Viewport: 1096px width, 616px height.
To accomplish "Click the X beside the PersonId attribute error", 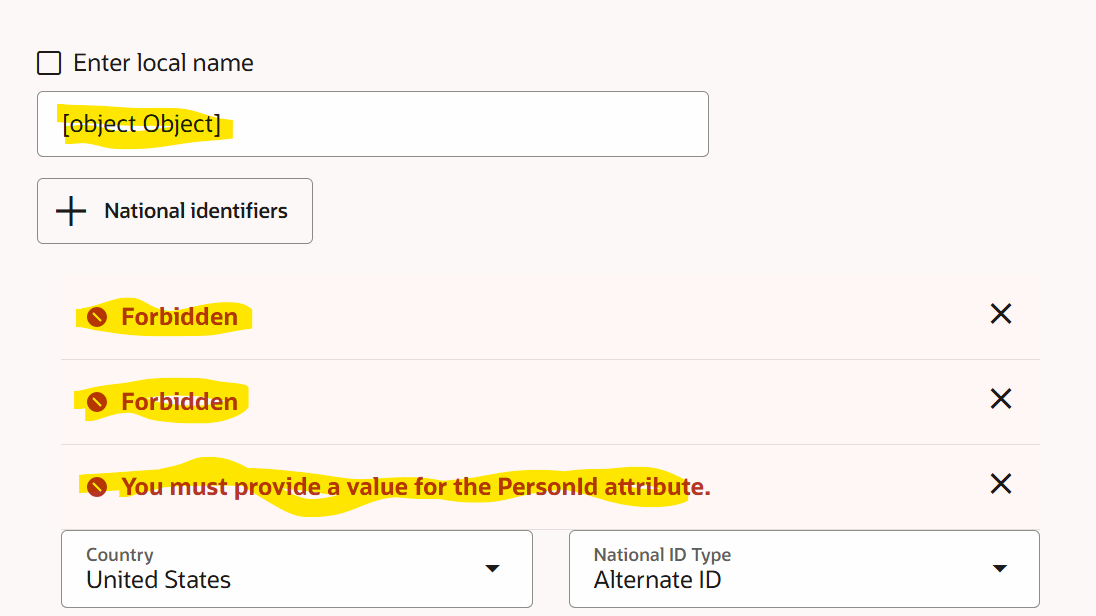I will [1000, 484].
